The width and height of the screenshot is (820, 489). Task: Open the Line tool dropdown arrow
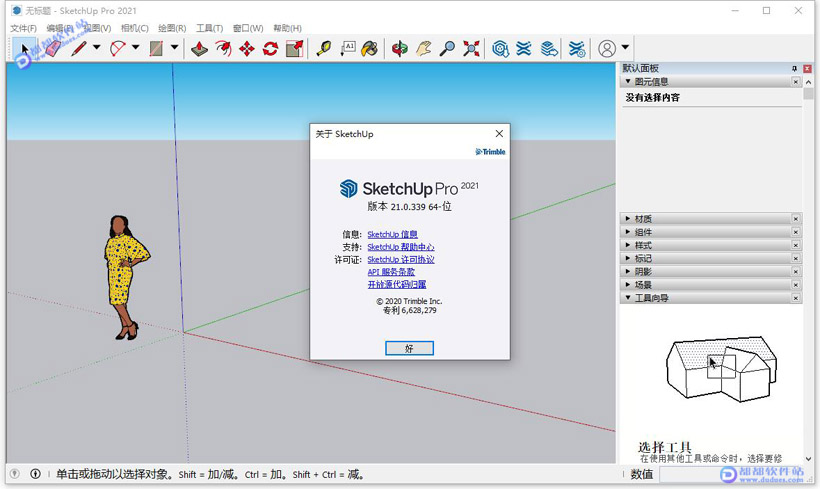(x=97, y=48)
